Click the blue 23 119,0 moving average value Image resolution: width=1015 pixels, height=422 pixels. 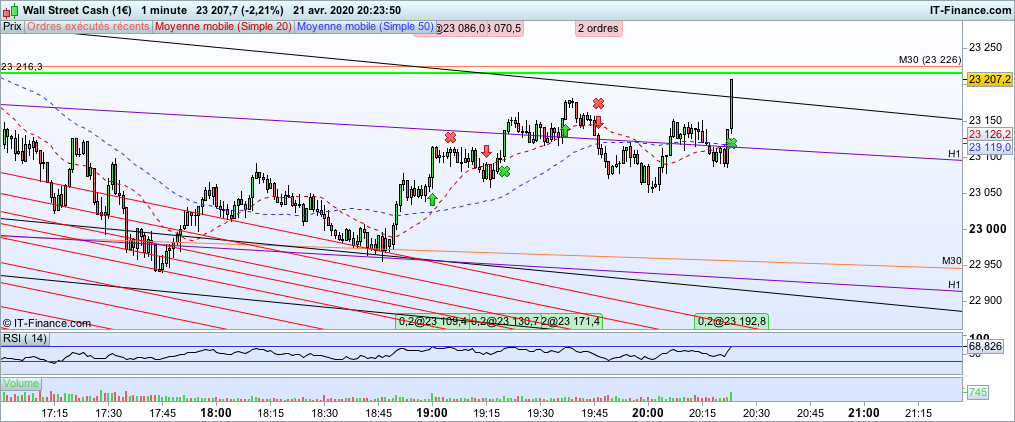[x=990, y=148]
